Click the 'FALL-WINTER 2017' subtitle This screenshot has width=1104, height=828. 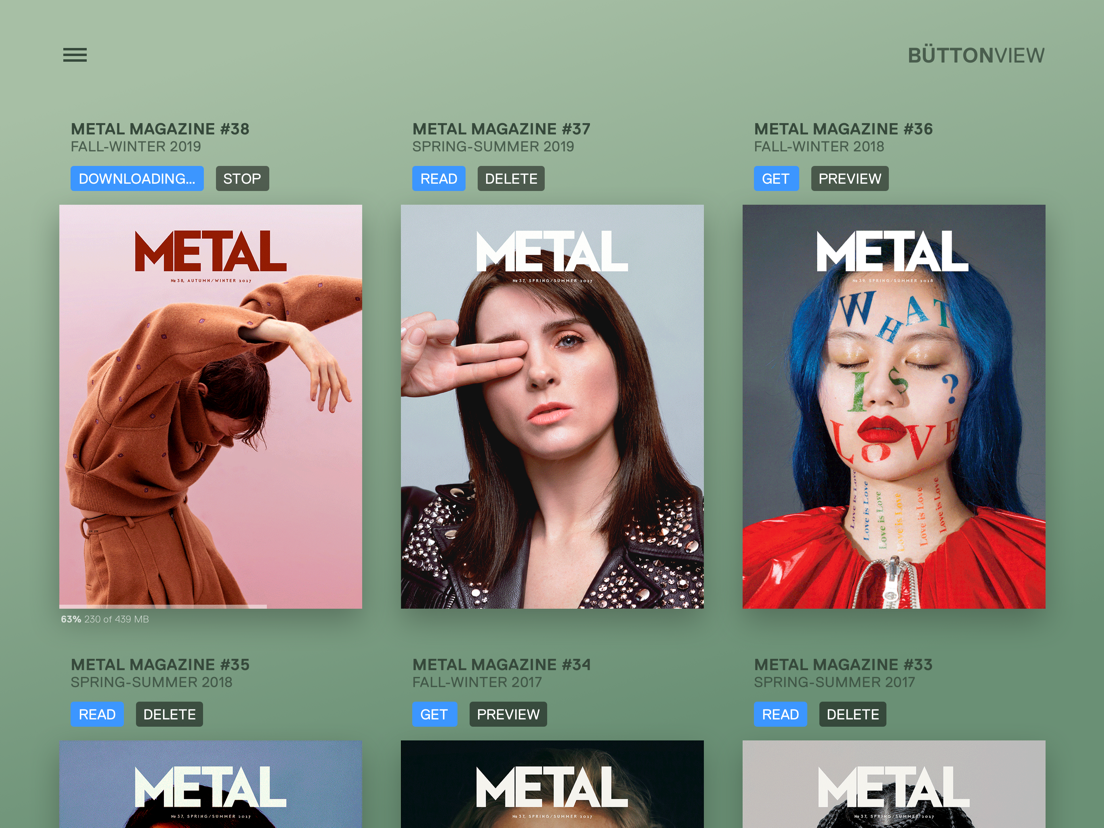(x=477, y=682)
